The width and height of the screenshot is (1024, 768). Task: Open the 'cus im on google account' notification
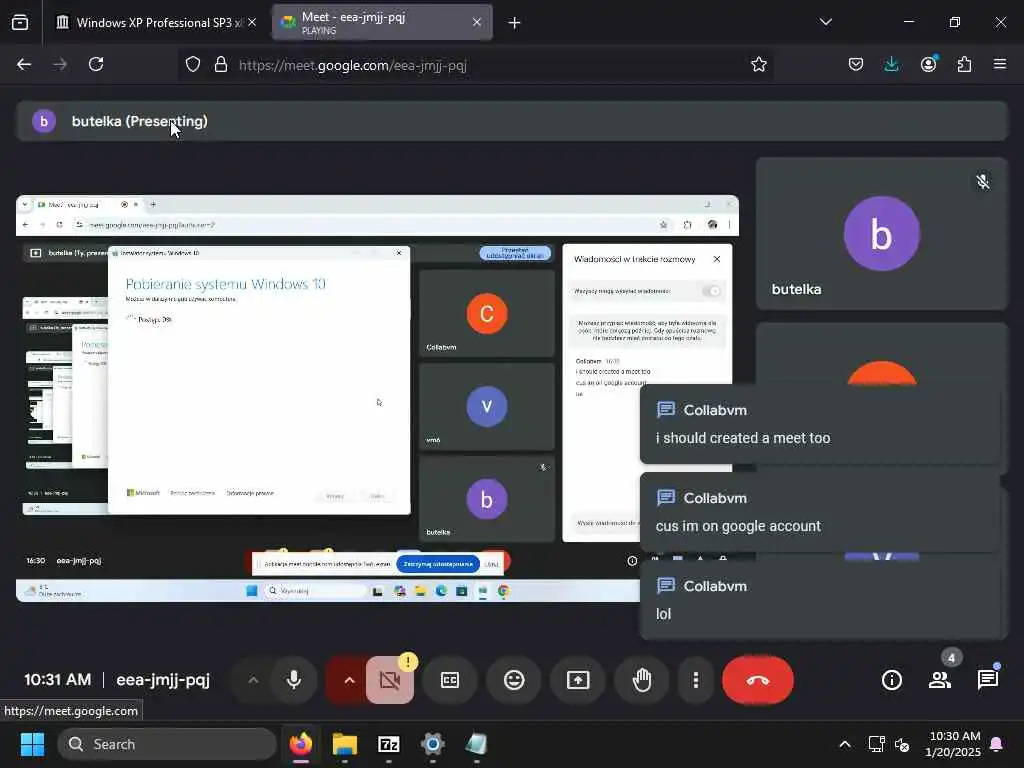(820, 513)
